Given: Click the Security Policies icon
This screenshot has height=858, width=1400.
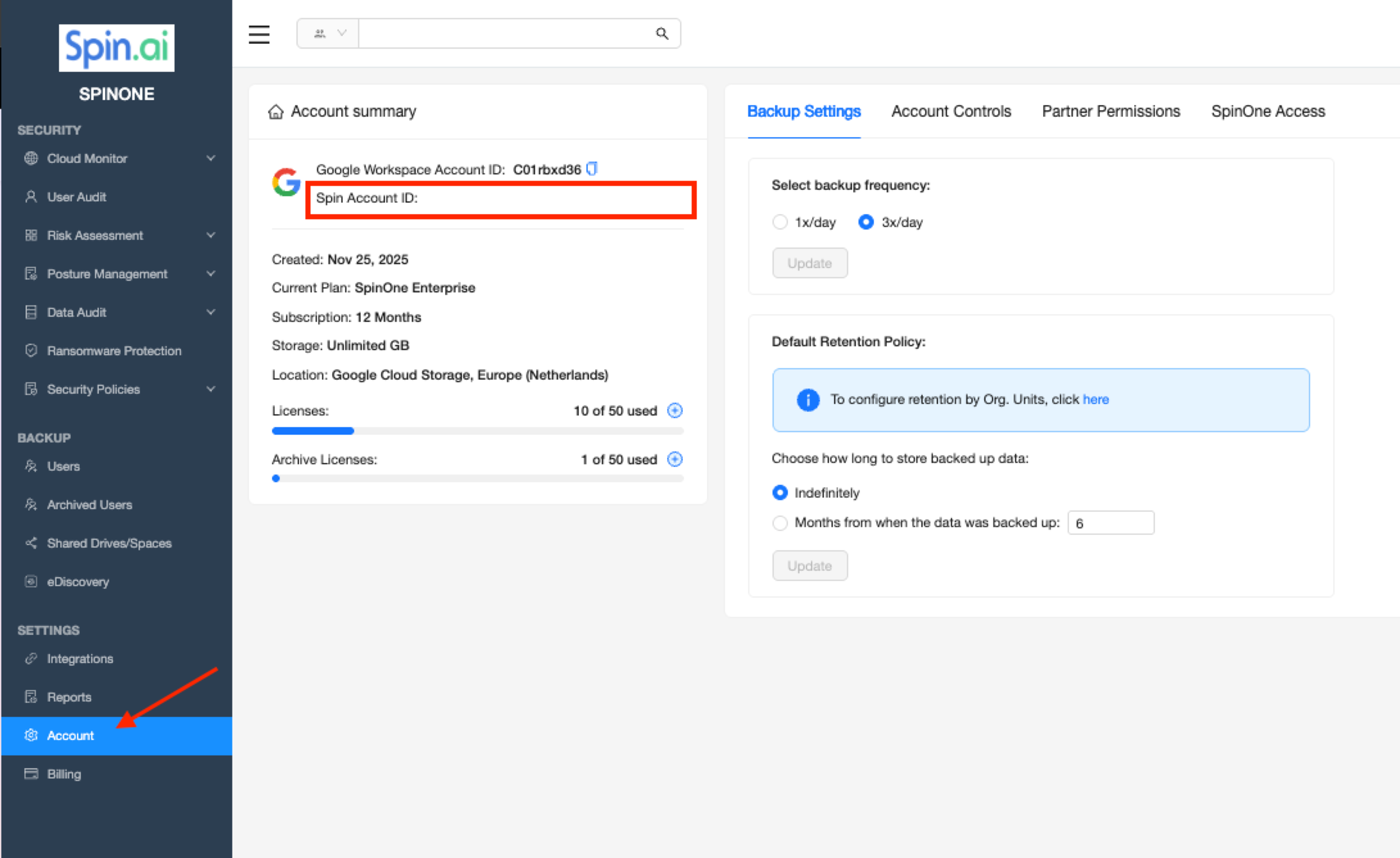Looking at the screenshot, I should click(31, 389).
